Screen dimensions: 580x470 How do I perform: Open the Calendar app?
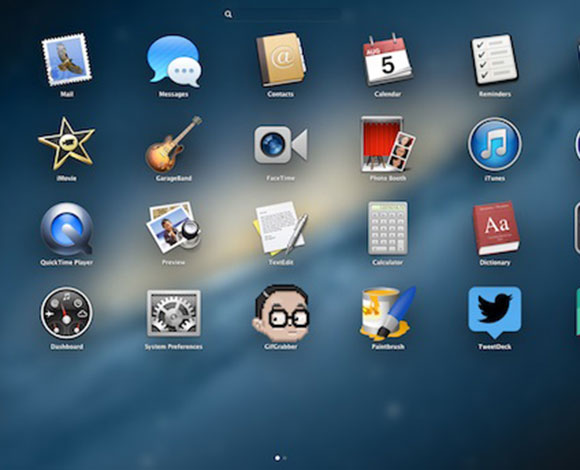click(x=387, y=60)
